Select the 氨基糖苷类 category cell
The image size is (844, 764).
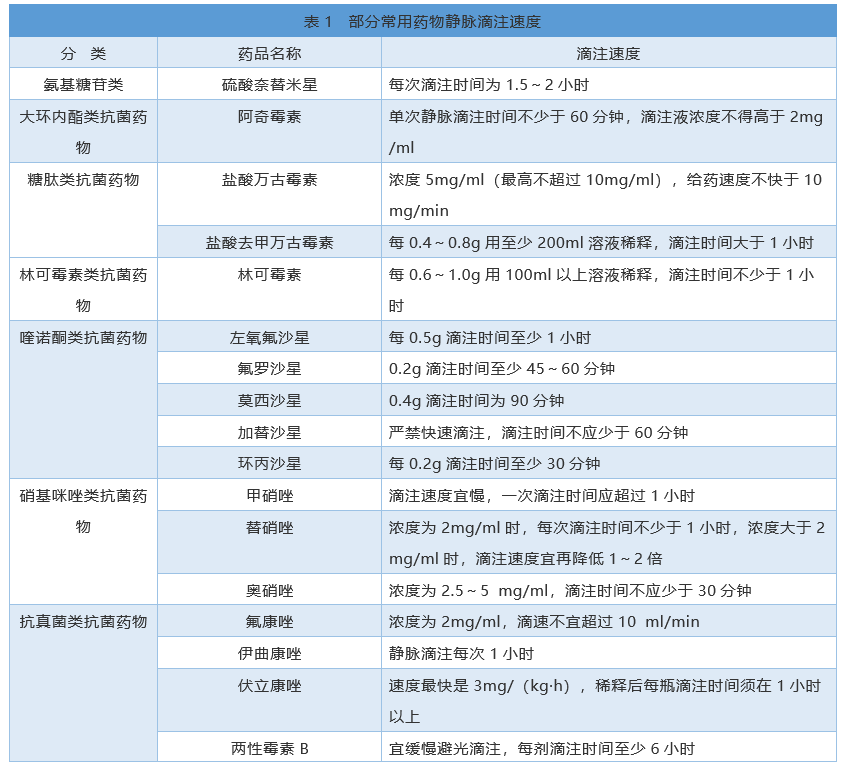coord(83,85)
